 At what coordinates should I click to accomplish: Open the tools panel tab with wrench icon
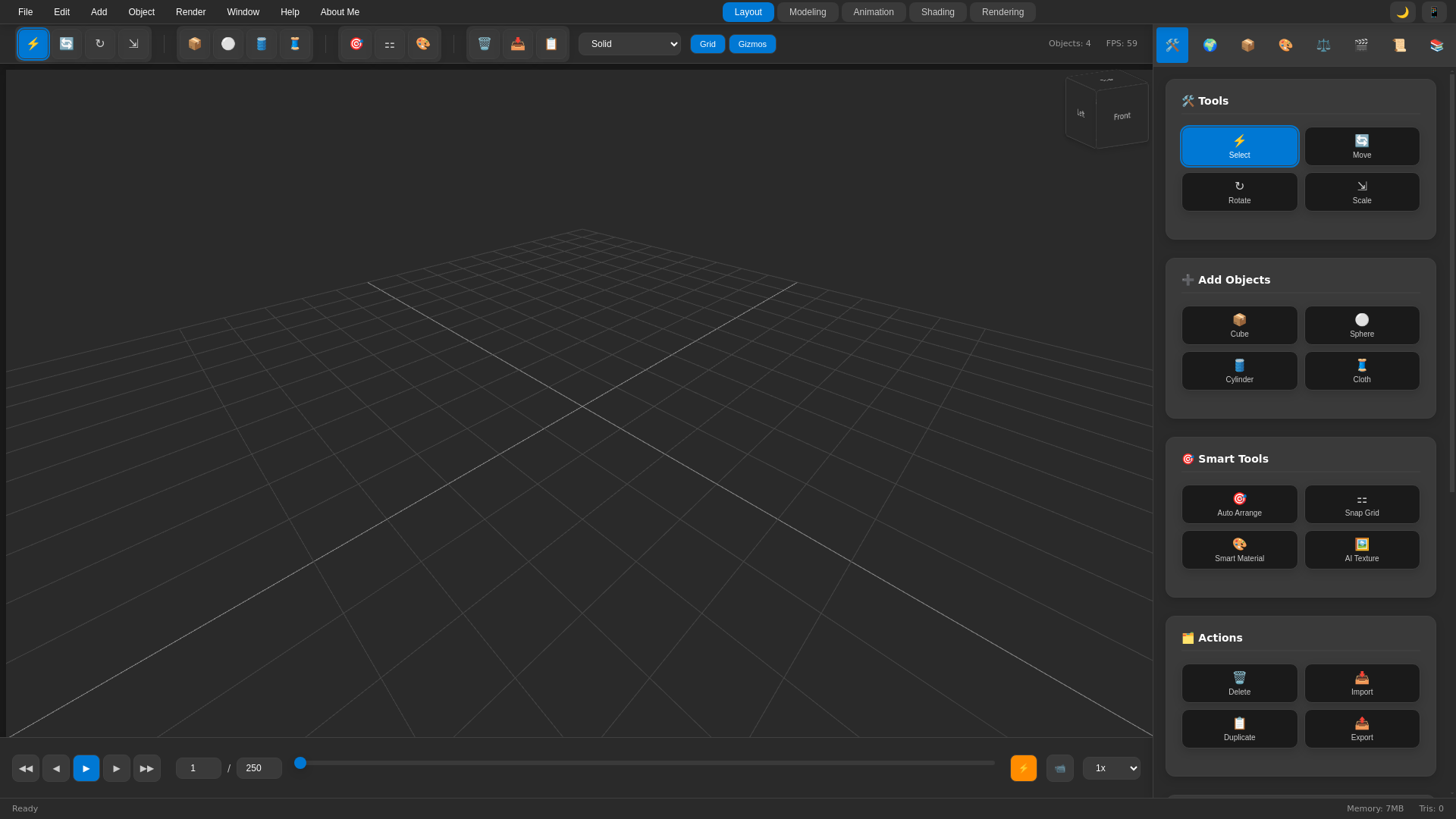(1172, 45)
